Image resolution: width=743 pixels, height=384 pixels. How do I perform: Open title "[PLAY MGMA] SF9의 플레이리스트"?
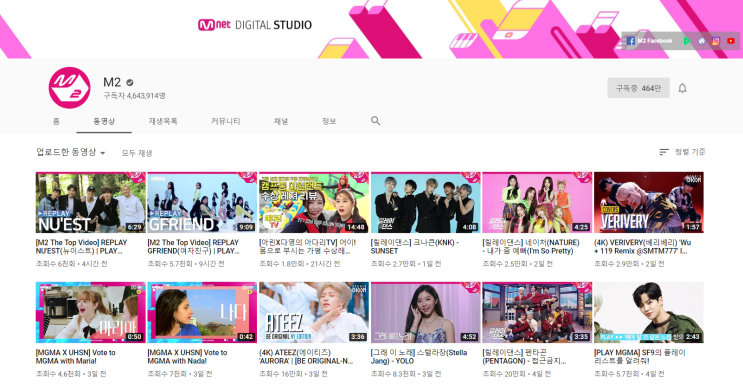coord(640,357)
